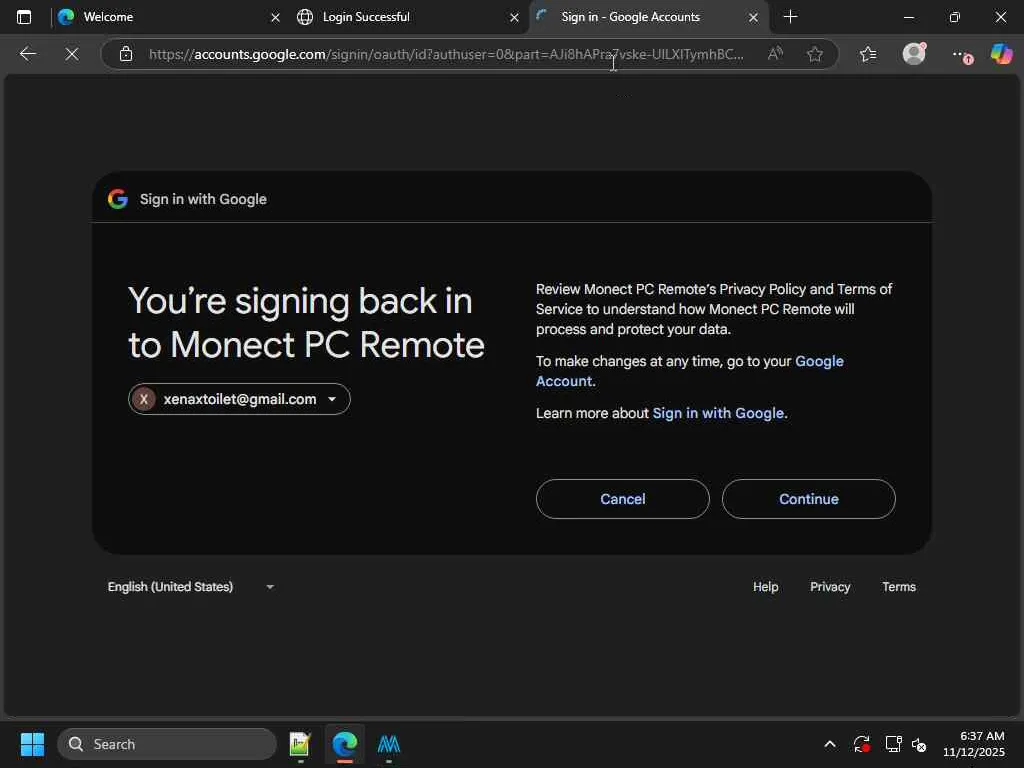Screen dimensions: 1024x768
Task: Open the notepad app in taskbar
Action: (x=300, y=744)
